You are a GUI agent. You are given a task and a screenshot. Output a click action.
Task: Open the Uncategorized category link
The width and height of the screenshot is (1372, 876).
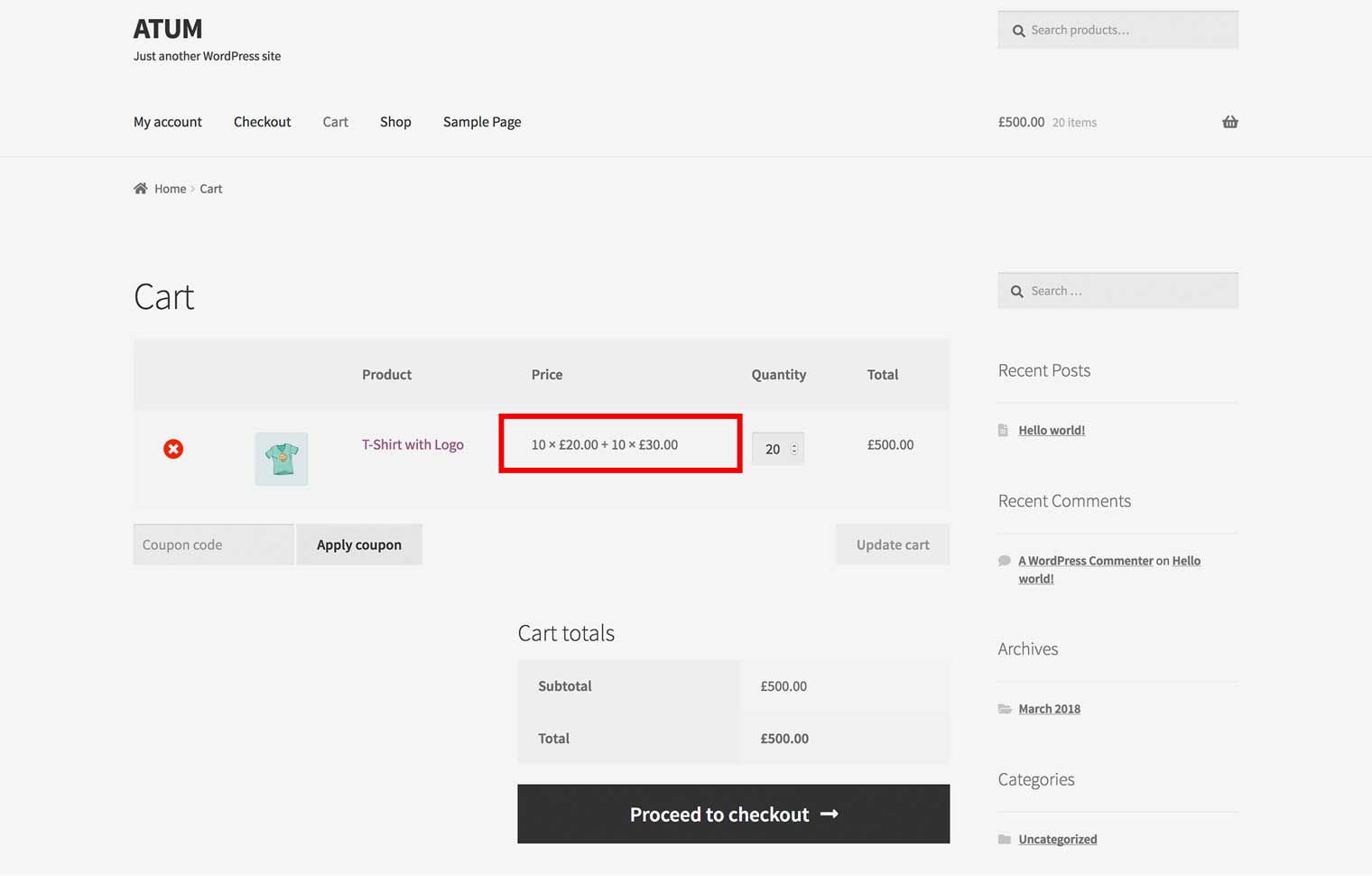pos(1057,839)
